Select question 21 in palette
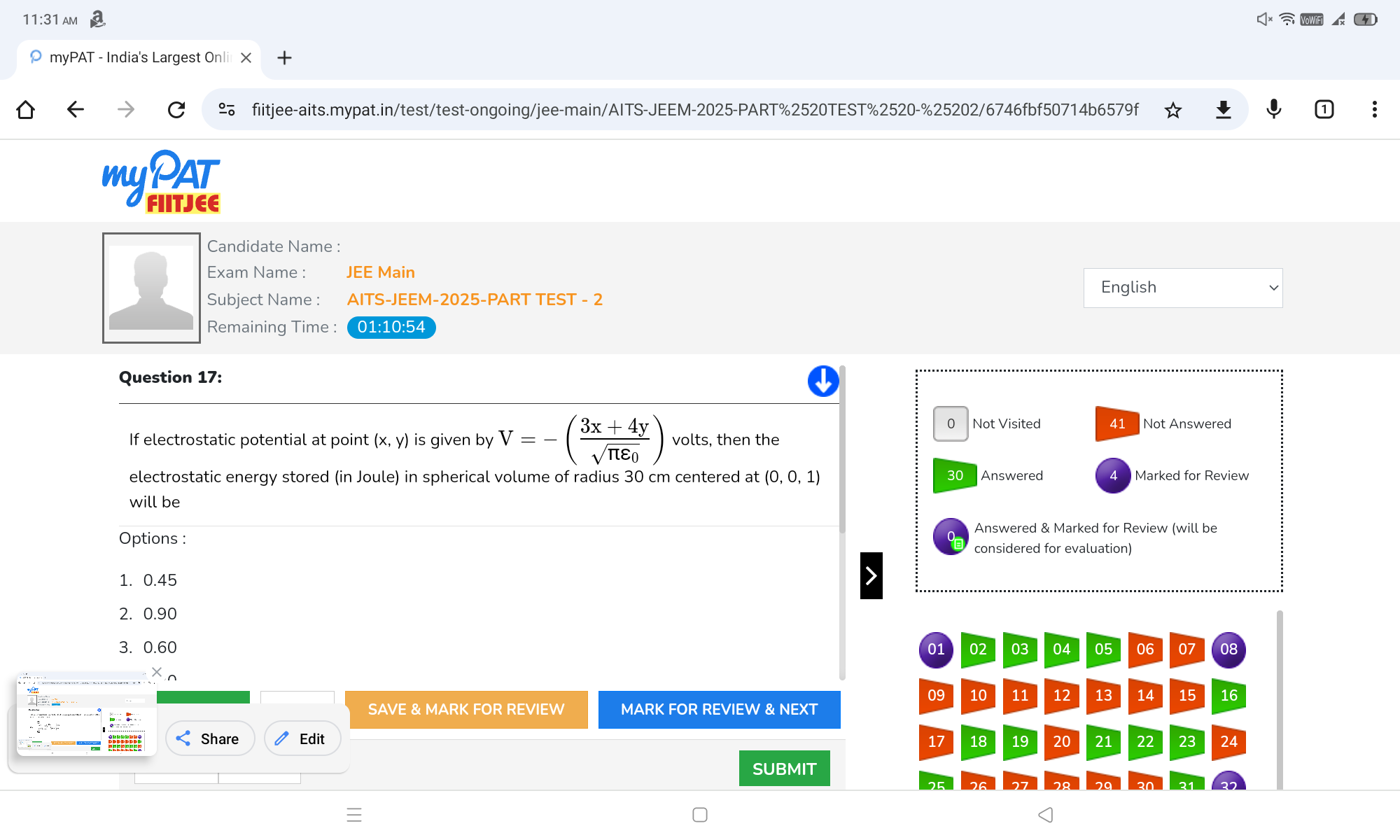 [x=1103, y=742]
